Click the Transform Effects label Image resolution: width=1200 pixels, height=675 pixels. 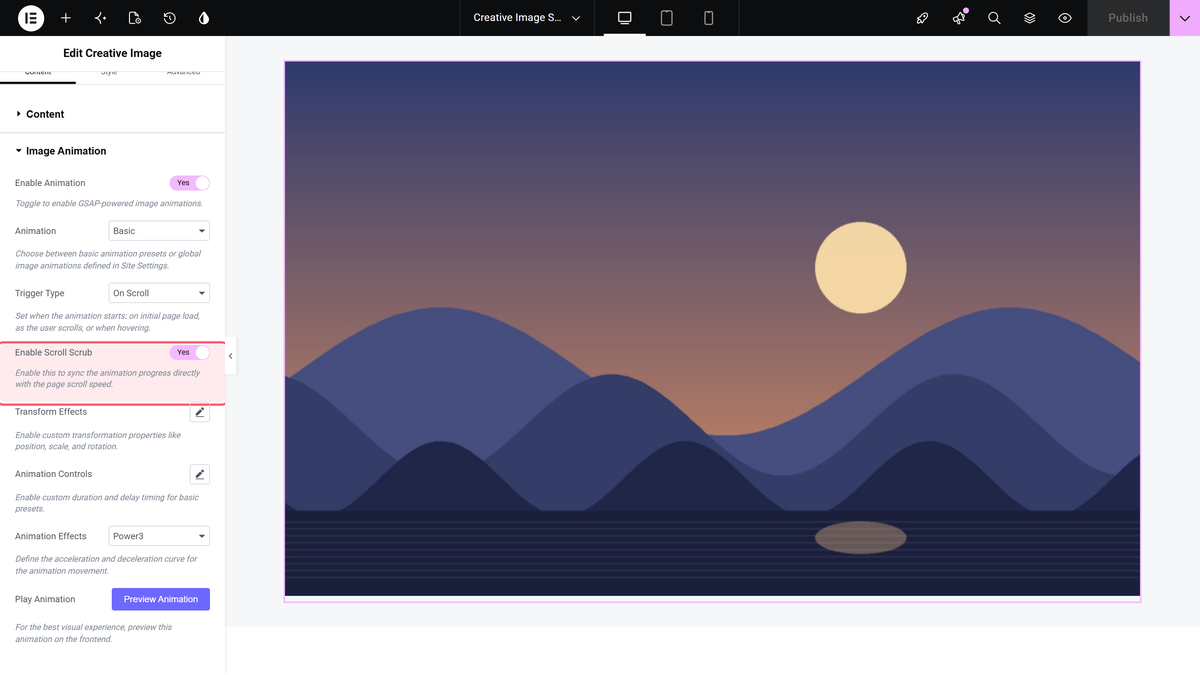click(x=51, y=412)
